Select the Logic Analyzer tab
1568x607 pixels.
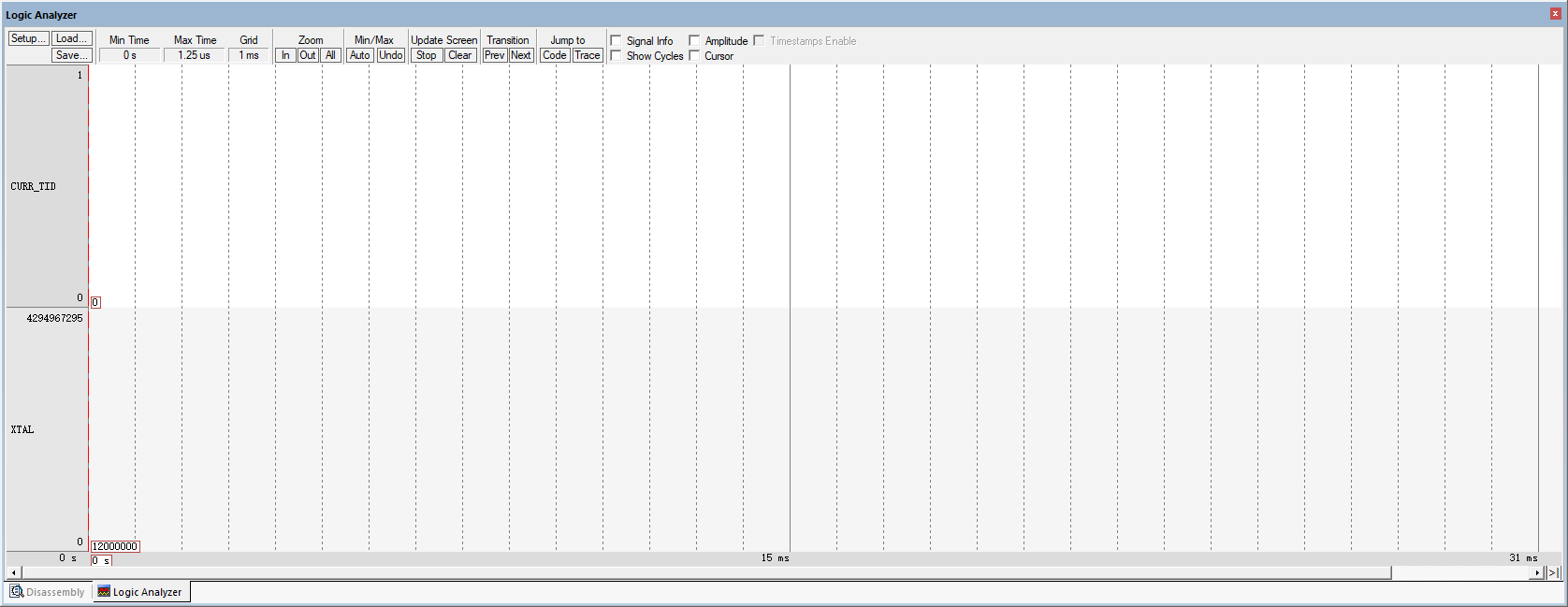[140, 592]
